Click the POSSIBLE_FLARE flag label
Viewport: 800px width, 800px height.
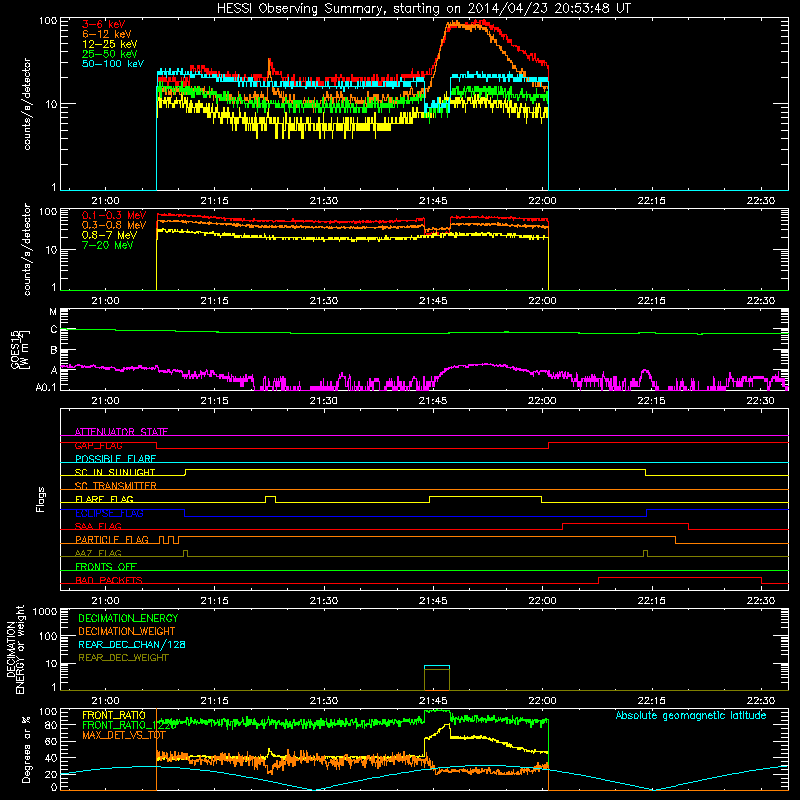(x=115, y=459)
